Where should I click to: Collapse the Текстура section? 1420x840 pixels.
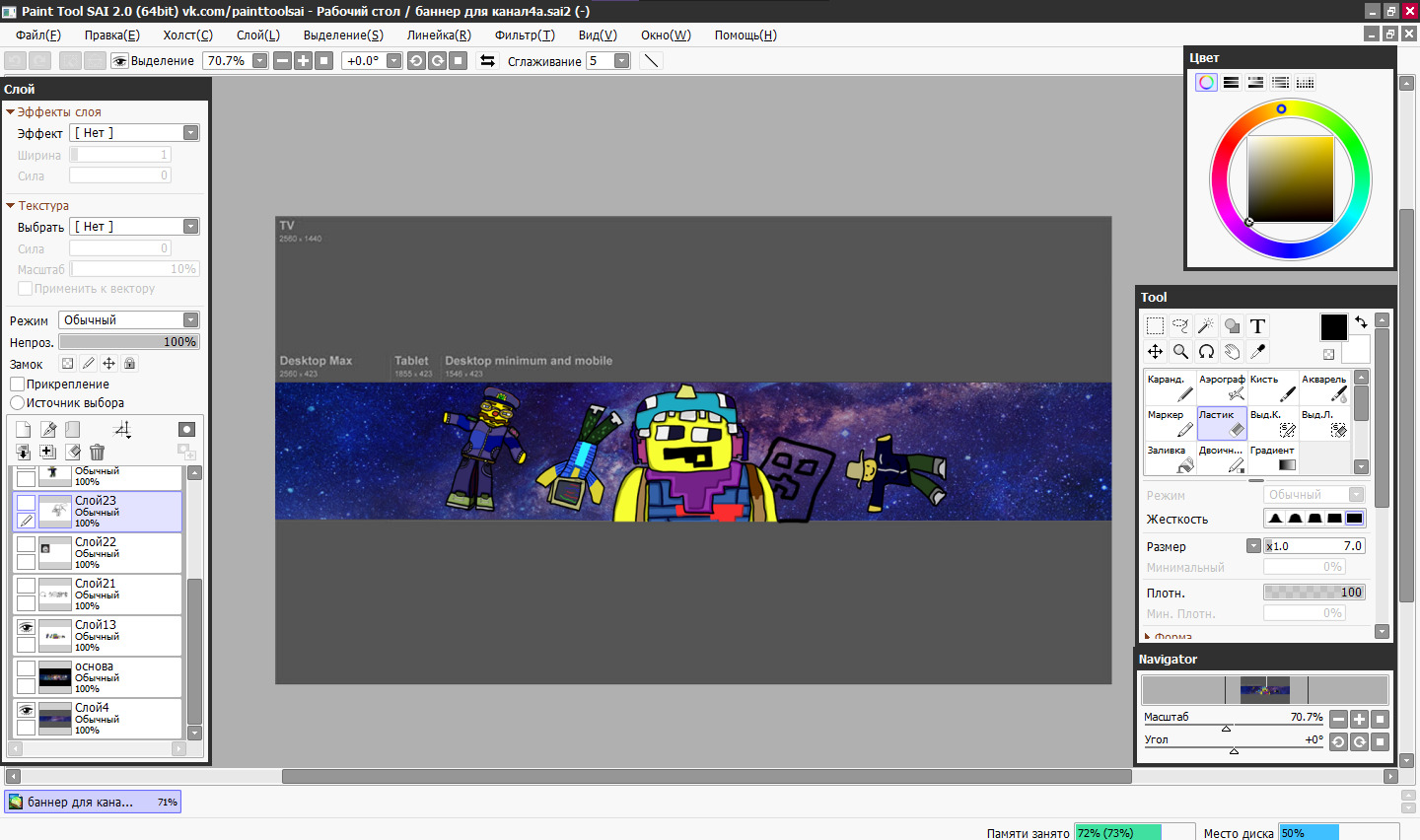[x=11, y=206]
